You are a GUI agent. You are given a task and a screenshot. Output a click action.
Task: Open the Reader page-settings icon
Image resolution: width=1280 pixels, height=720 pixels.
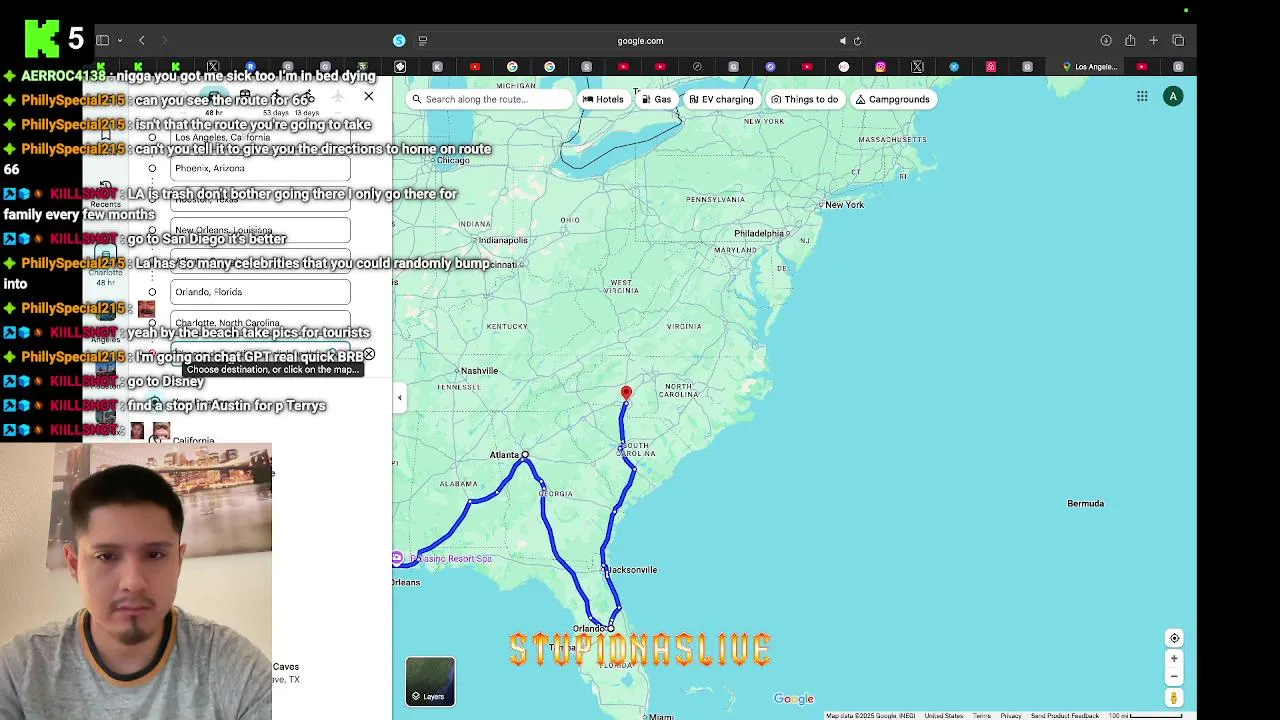coord(422,41)
